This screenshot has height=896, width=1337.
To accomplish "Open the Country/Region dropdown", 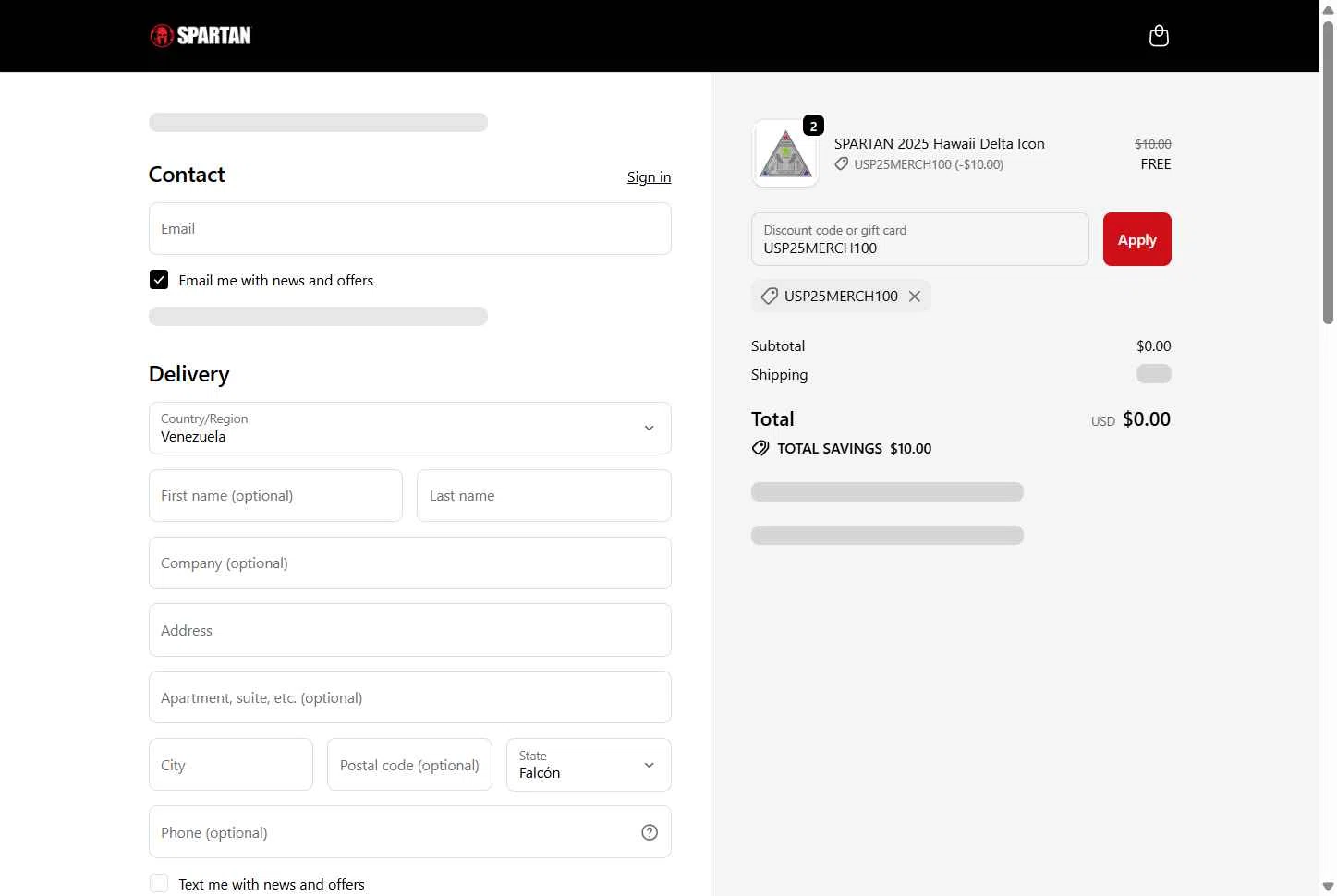I will 409,428.
